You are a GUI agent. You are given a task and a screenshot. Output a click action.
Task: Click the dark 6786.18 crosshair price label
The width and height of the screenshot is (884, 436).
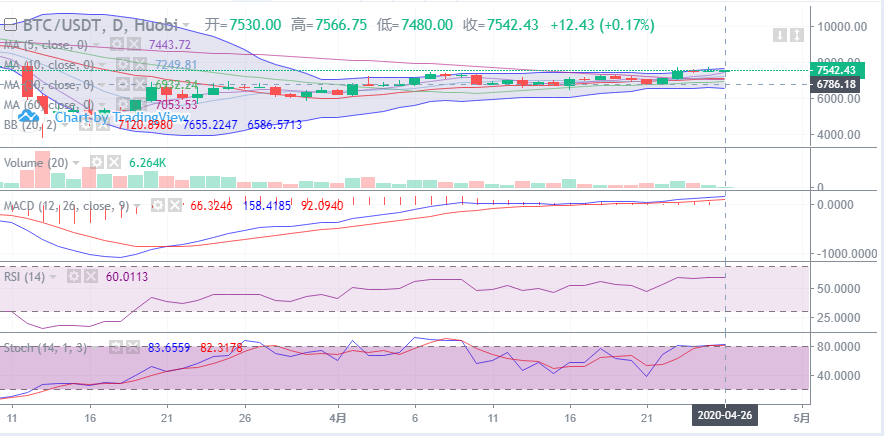836,85
